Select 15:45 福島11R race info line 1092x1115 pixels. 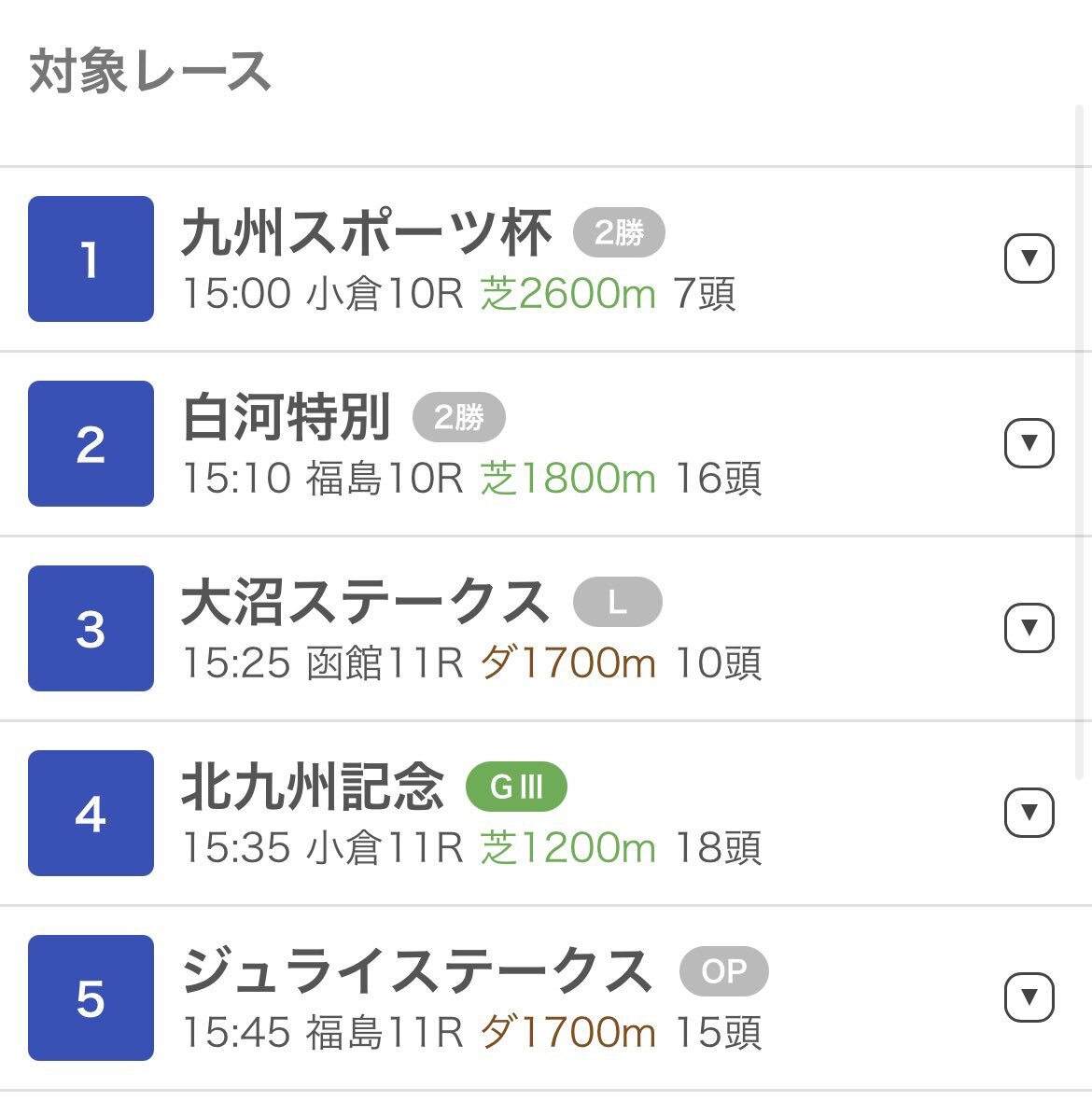(x=471, y=1033)
